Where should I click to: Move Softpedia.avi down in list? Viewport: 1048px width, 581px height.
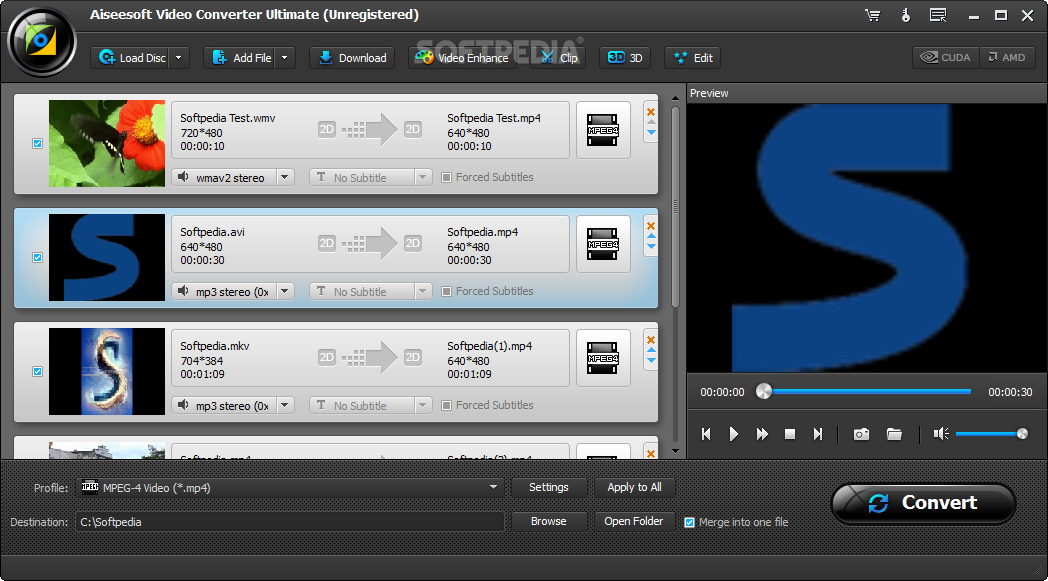pyautogui.click(x=651, y=247)
